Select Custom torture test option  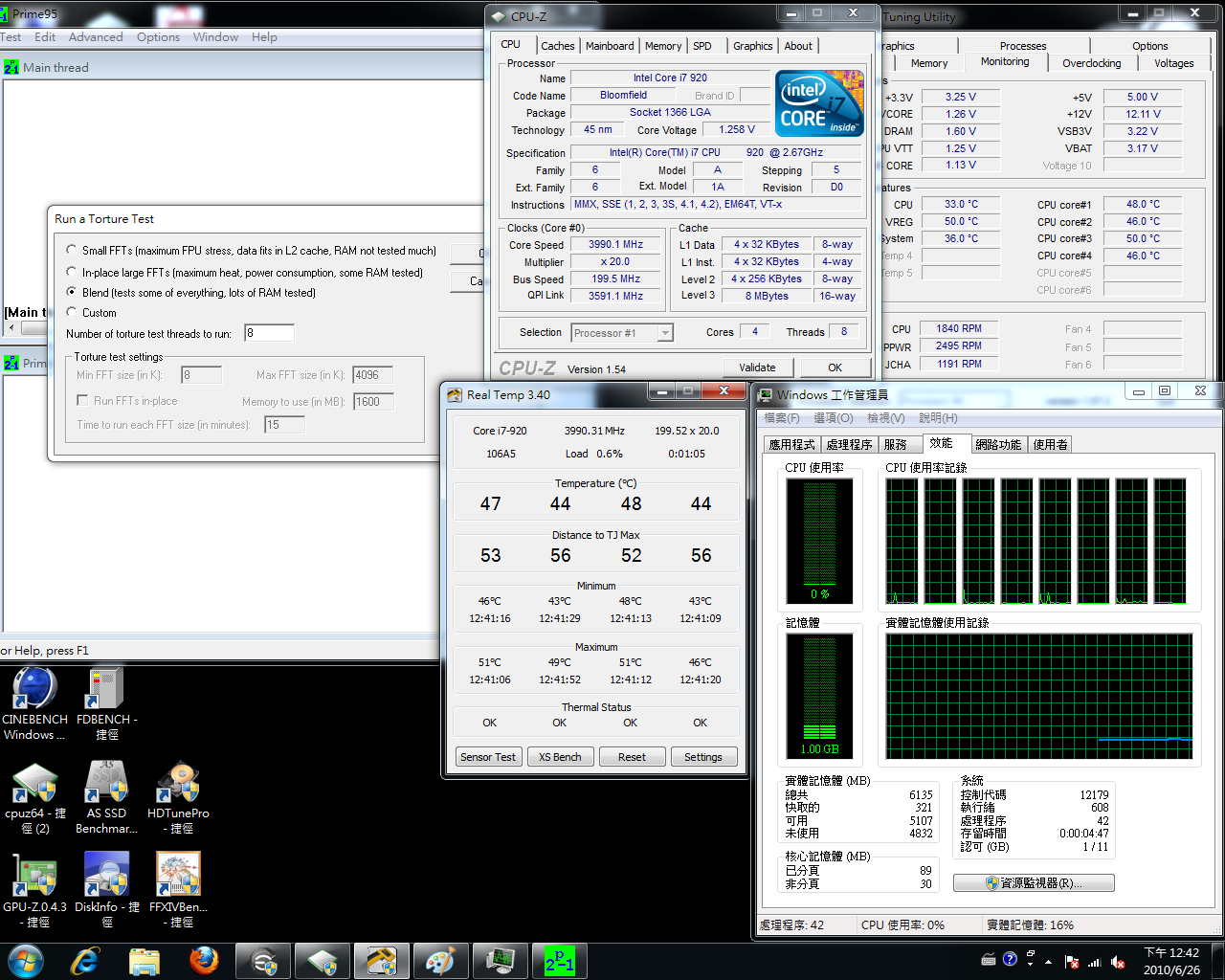coord(72,312)
